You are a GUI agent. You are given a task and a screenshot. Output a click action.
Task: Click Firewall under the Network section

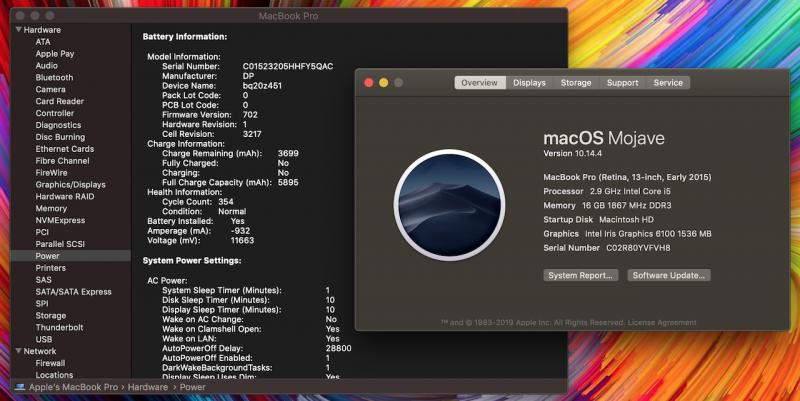coord(52,363)
